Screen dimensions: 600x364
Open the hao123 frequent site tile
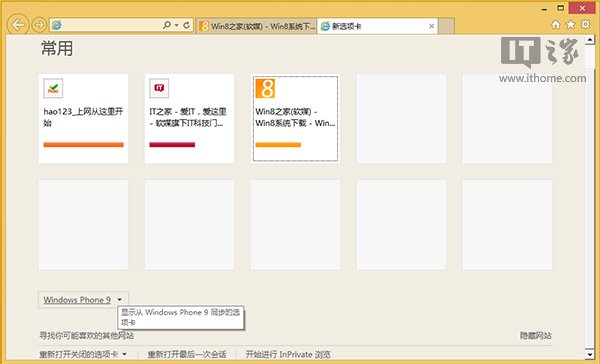tap(83, 119)
